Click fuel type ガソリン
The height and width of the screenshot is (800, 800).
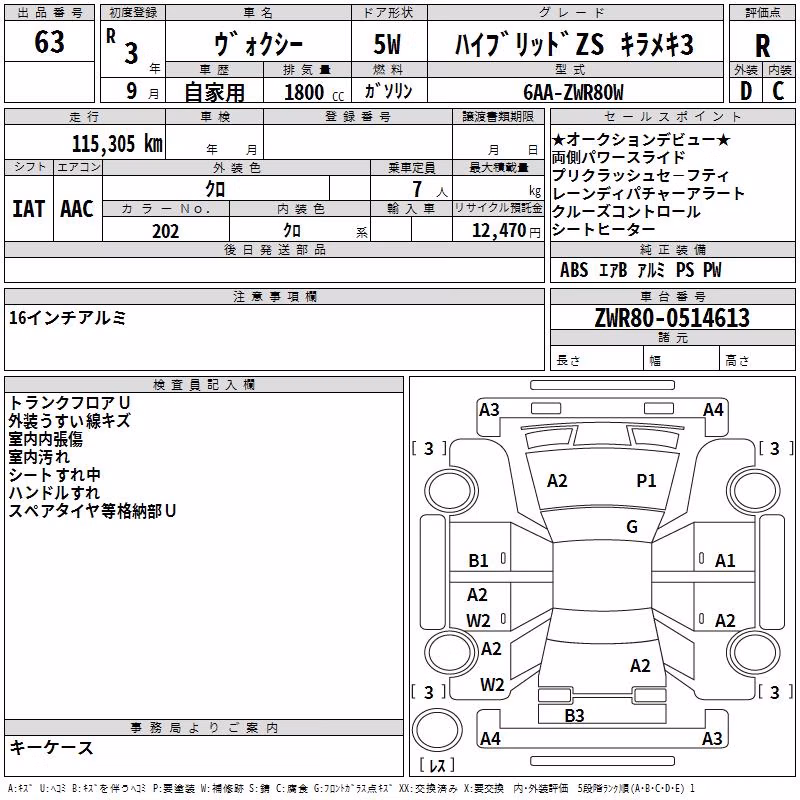(388, 91)
